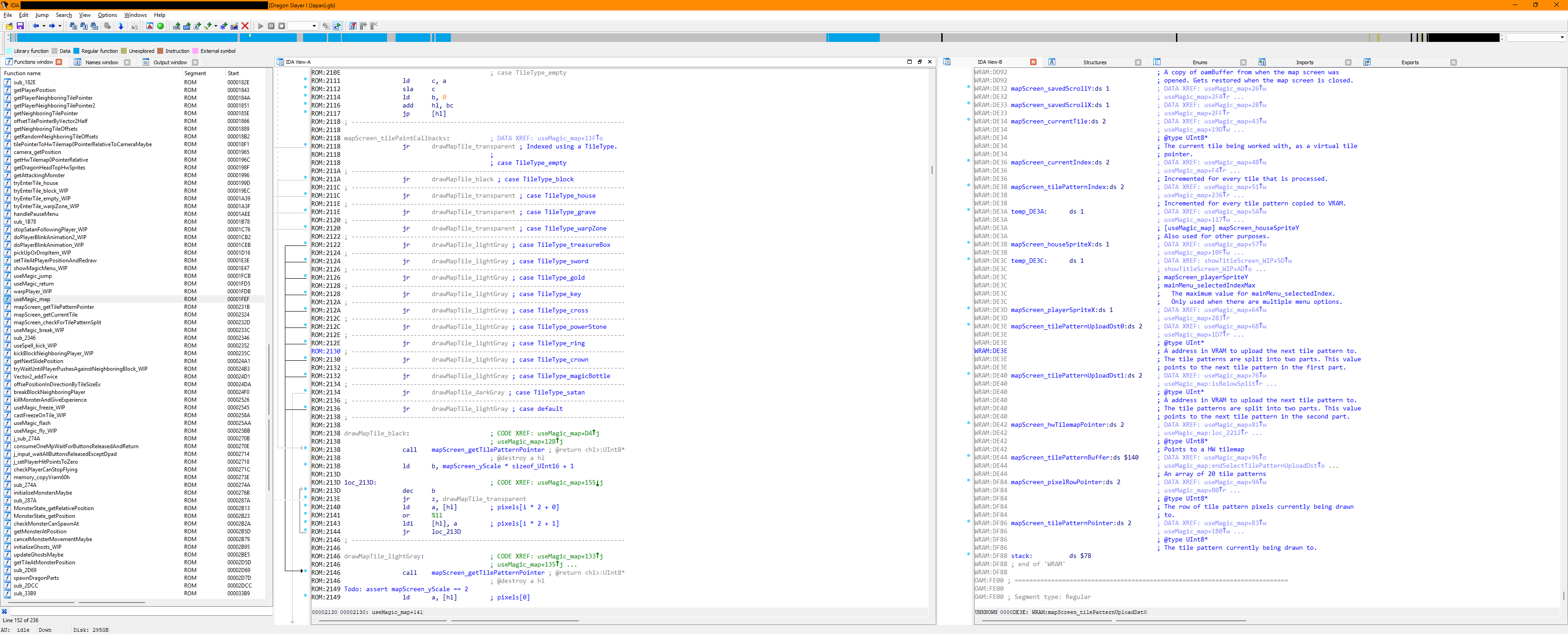Switch to the Exports tab
Screen dimensions: 1568x634
(x=1410, y=62)
